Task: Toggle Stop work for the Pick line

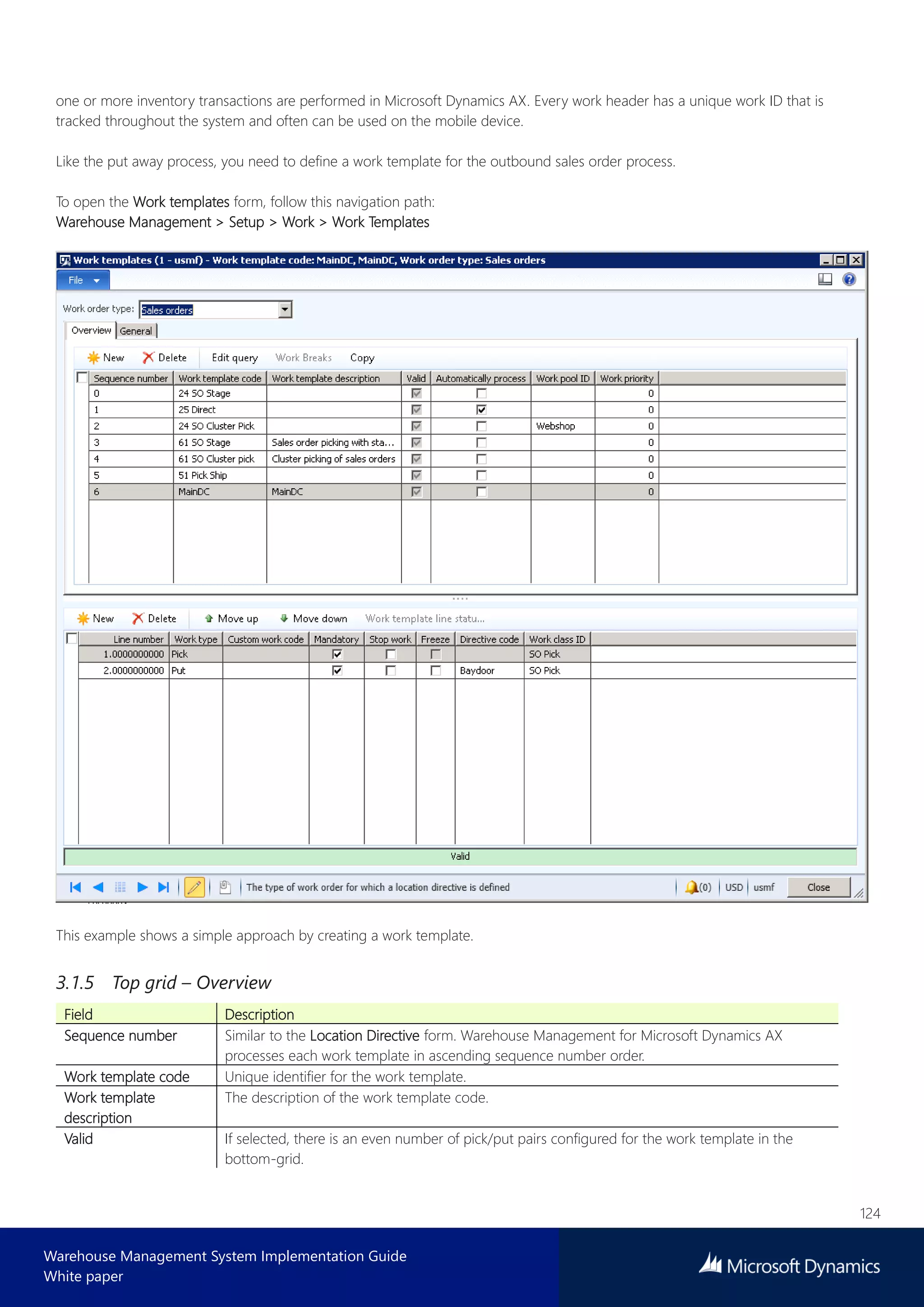Action: pyautogui.click(x=390, y=654)
